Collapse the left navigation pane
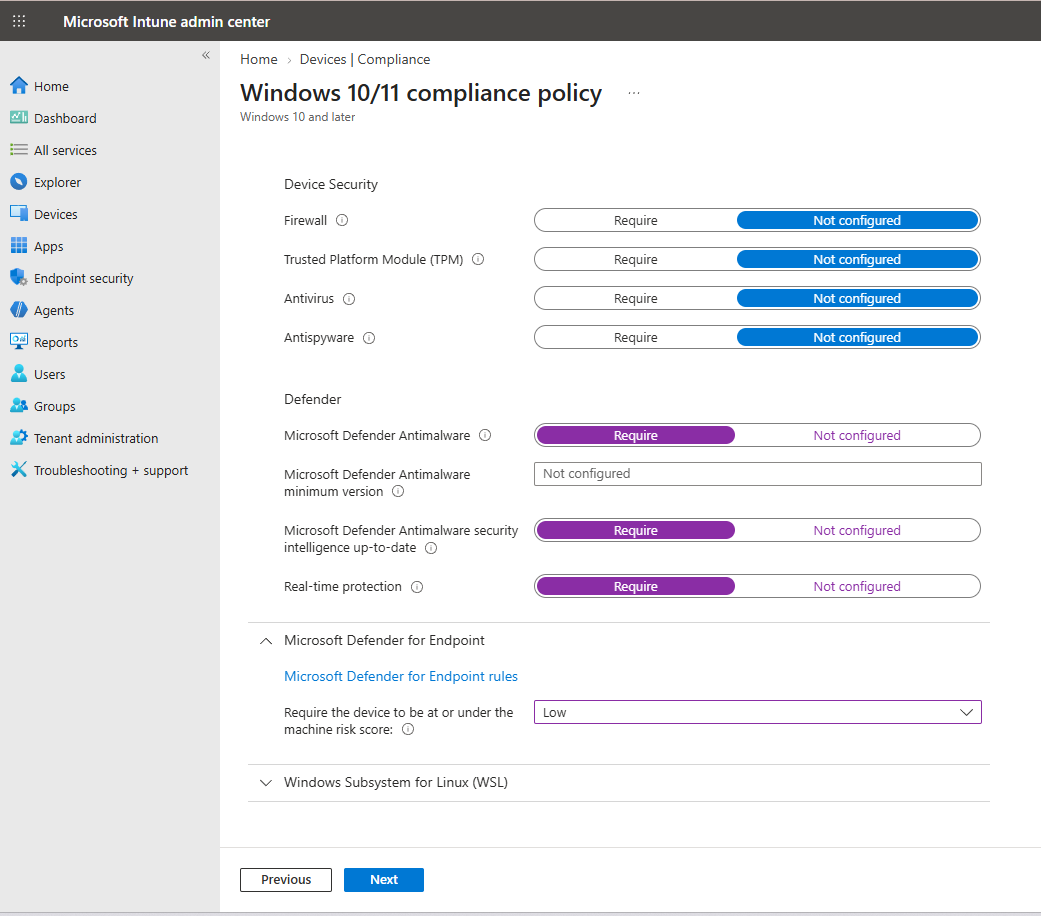The image size is (1041, 916). 206,55
